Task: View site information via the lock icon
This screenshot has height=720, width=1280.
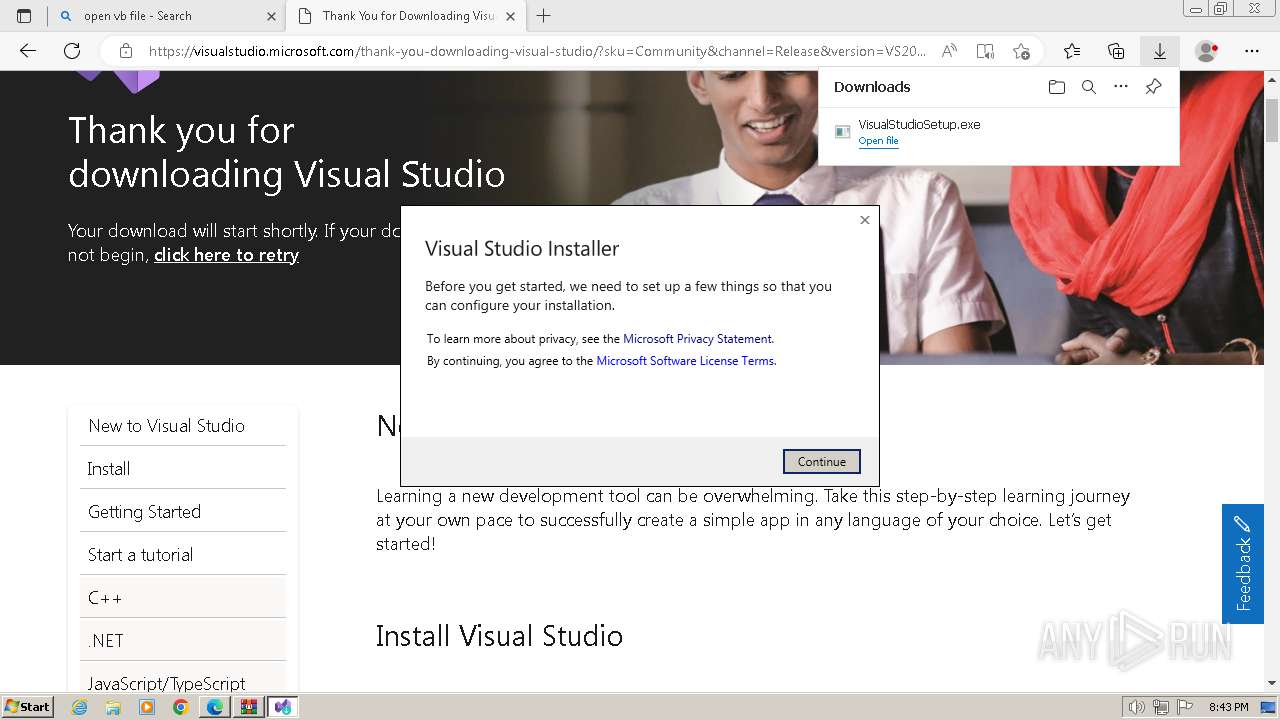Action: coord(126,51)
